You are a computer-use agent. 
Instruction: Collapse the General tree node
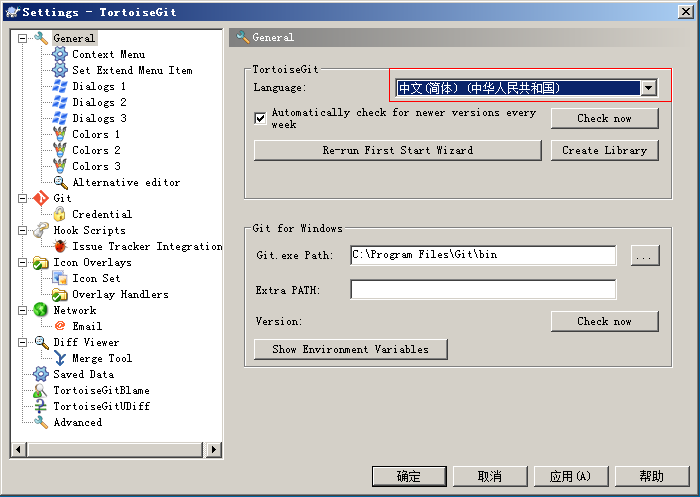coord(22,38)
